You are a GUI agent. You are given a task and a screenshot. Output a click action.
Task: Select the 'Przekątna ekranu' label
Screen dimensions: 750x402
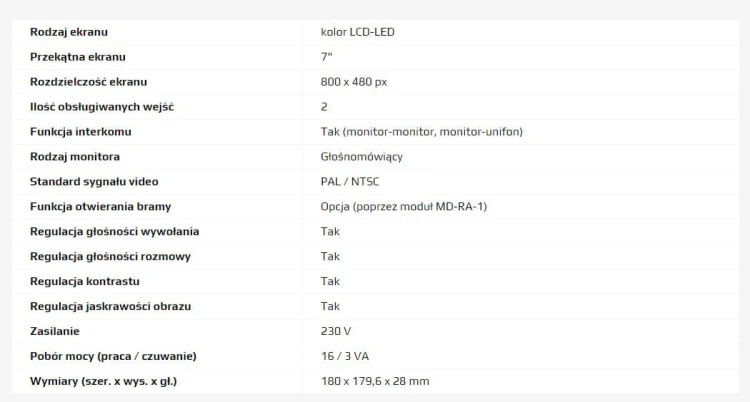(77, 57)
